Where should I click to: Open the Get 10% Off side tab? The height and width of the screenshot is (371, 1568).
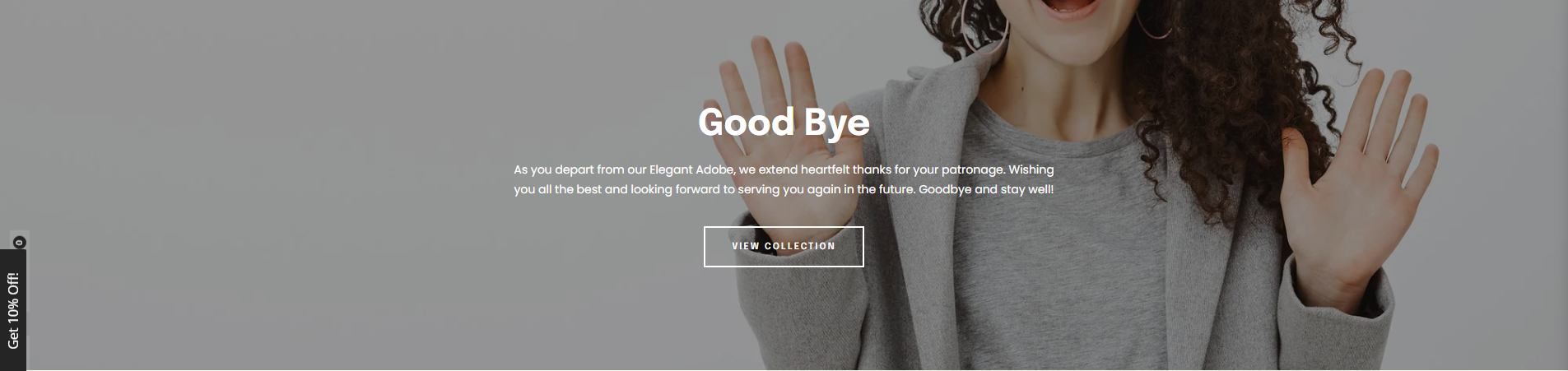(13, 310)
